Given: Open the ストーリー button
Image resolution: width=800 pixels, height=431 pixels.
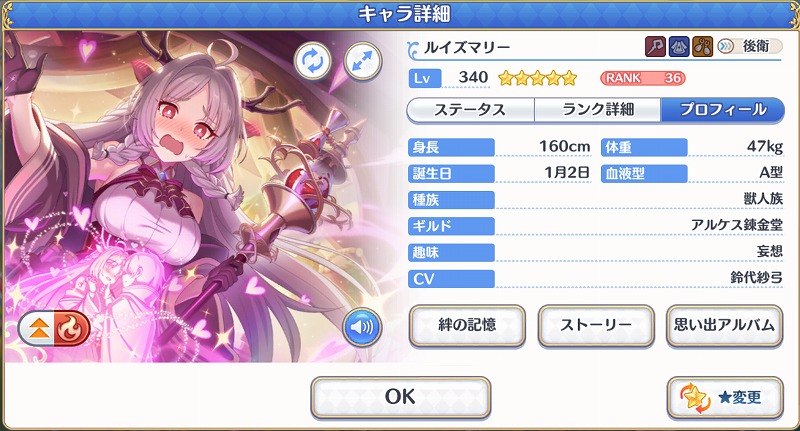Looking at the screenshot, I should (596, 325).
